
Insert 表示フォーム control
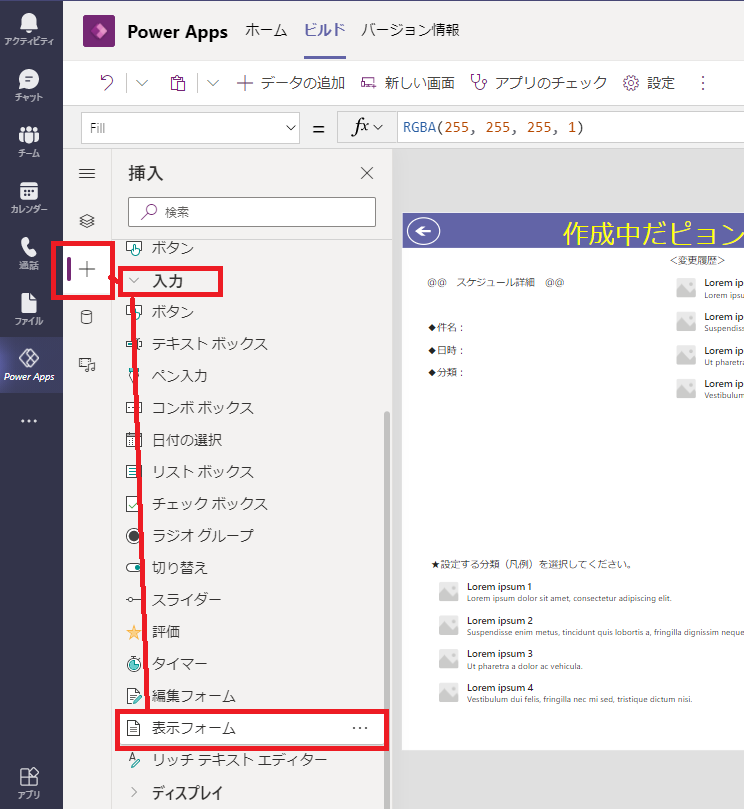251,729
